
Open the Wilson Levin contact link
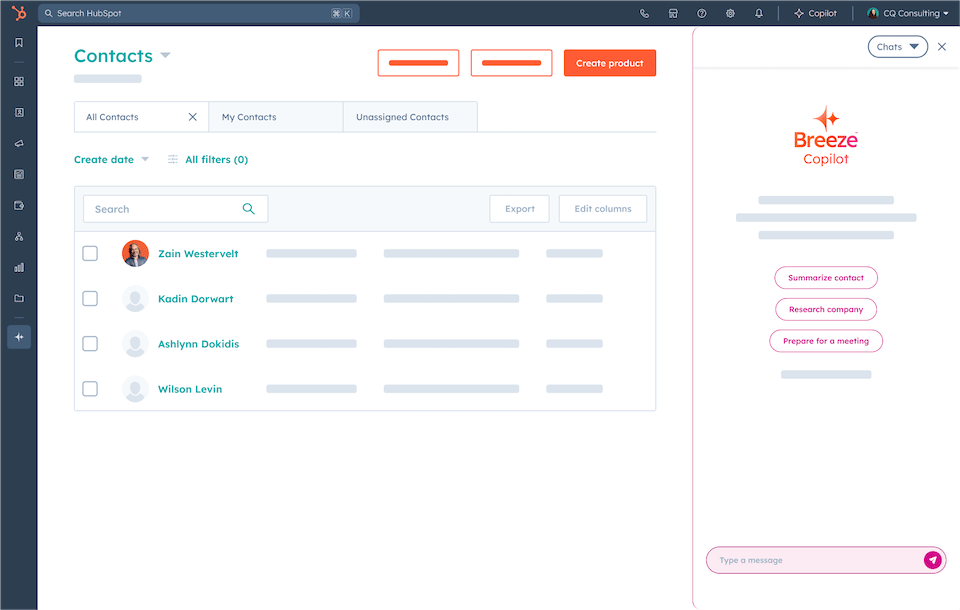190,389
